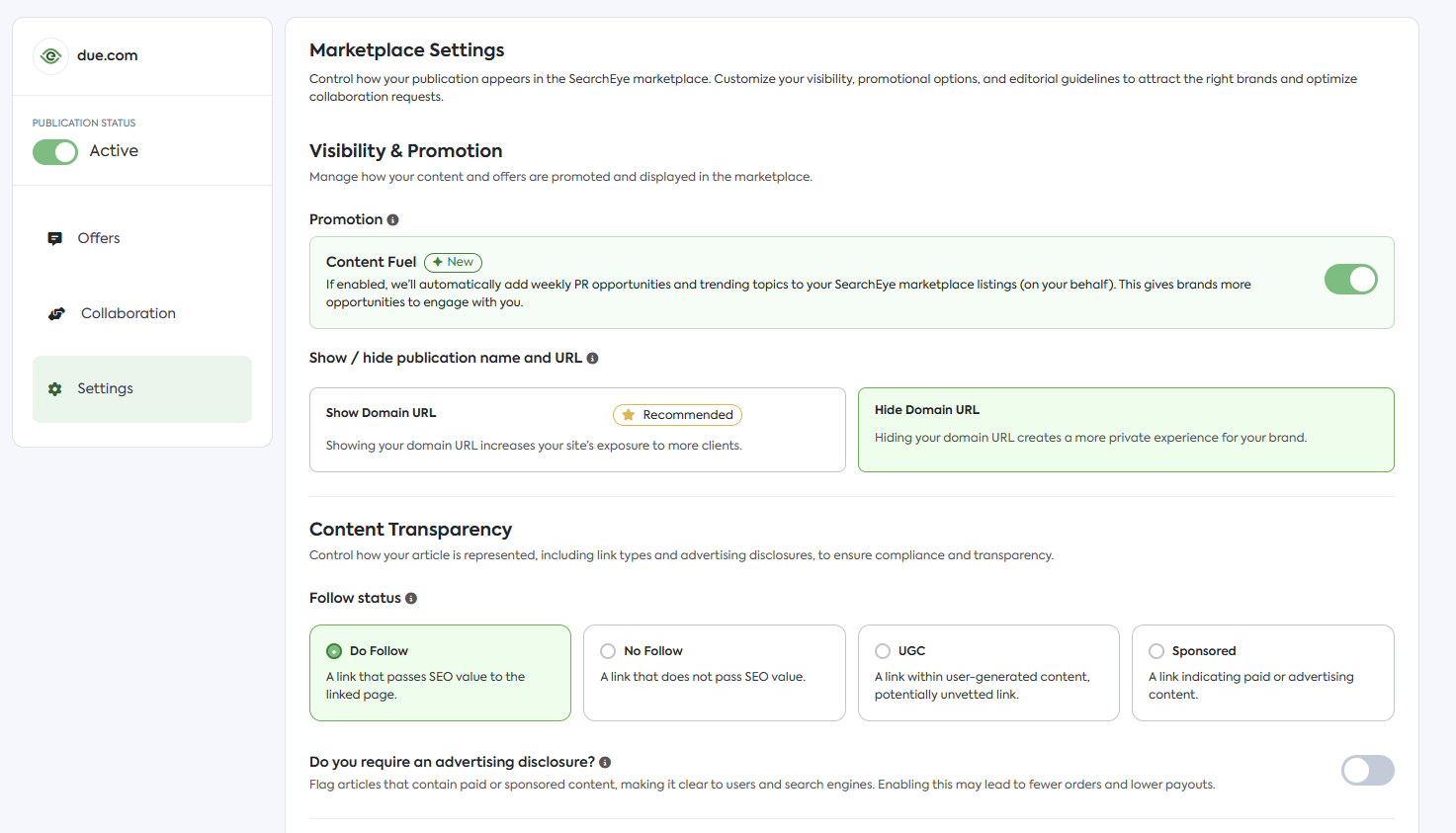Screen dimensions: 1456x833
Task: Open info icon beside Show / hide publication name
Action: (592, 359)
